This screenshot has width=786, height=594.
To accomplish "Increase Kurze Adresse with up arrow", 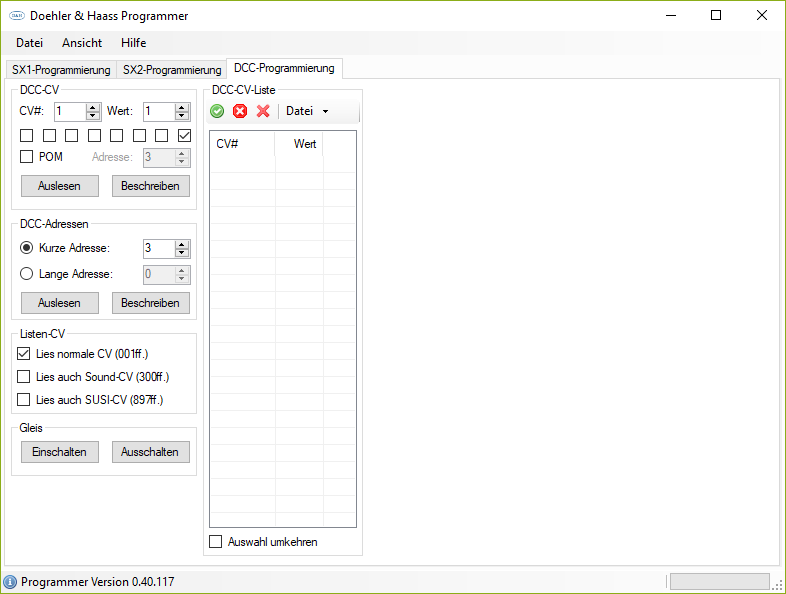I will [x=182, y=244].
